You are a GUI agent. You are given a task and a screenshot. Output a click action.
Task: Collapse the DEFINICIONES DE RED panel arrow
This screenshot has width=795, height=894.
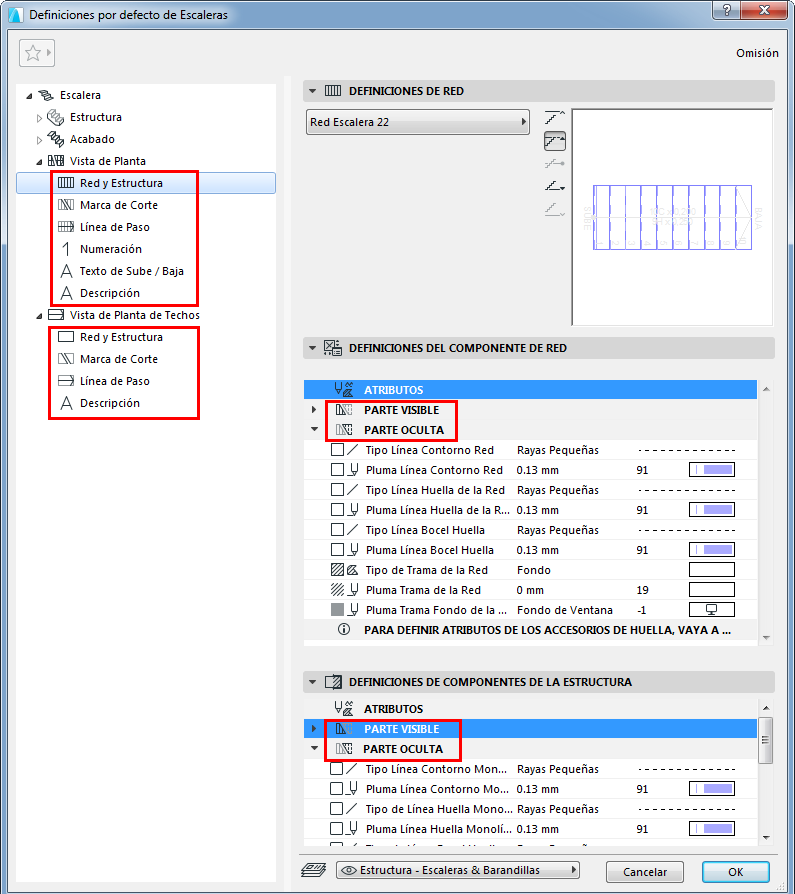[313, 91]
